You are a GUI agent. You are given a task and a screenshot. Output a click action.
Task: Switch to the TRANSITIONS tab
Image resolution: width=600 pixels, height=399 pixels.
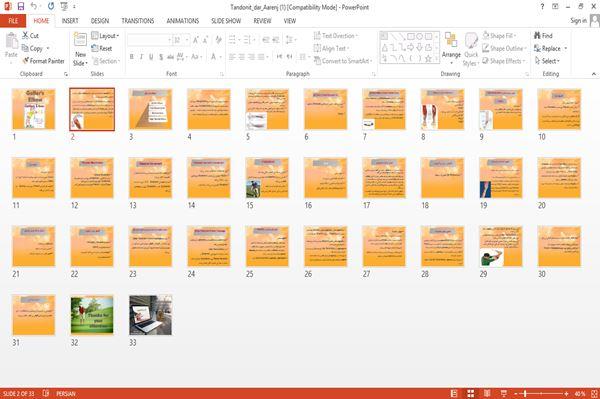(138, 21)
